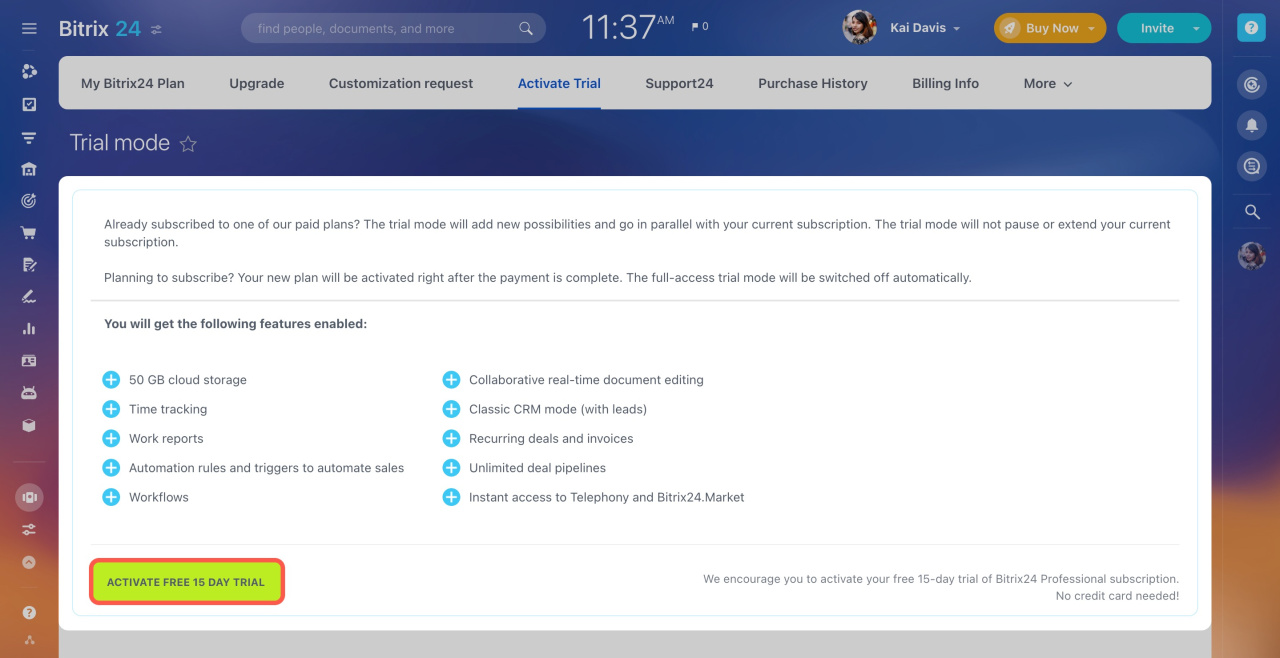Click the search magnifier on right panel

pos(1251,212)
